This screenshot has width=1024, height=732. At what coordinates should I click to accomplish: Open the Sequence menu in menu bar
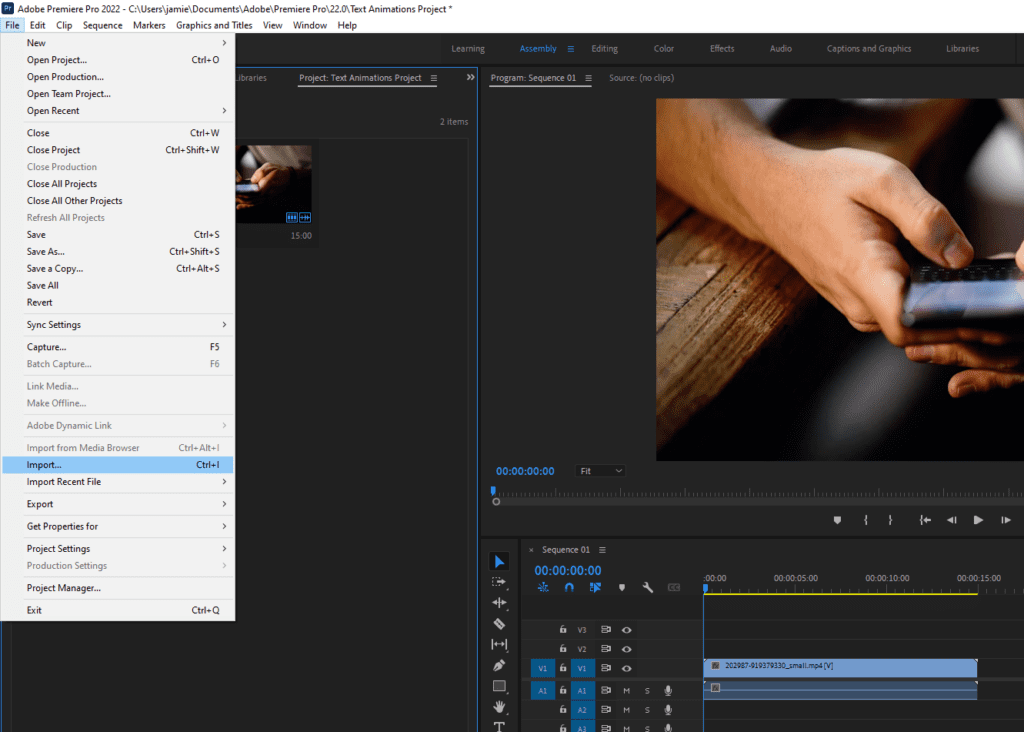pos(103,25)
